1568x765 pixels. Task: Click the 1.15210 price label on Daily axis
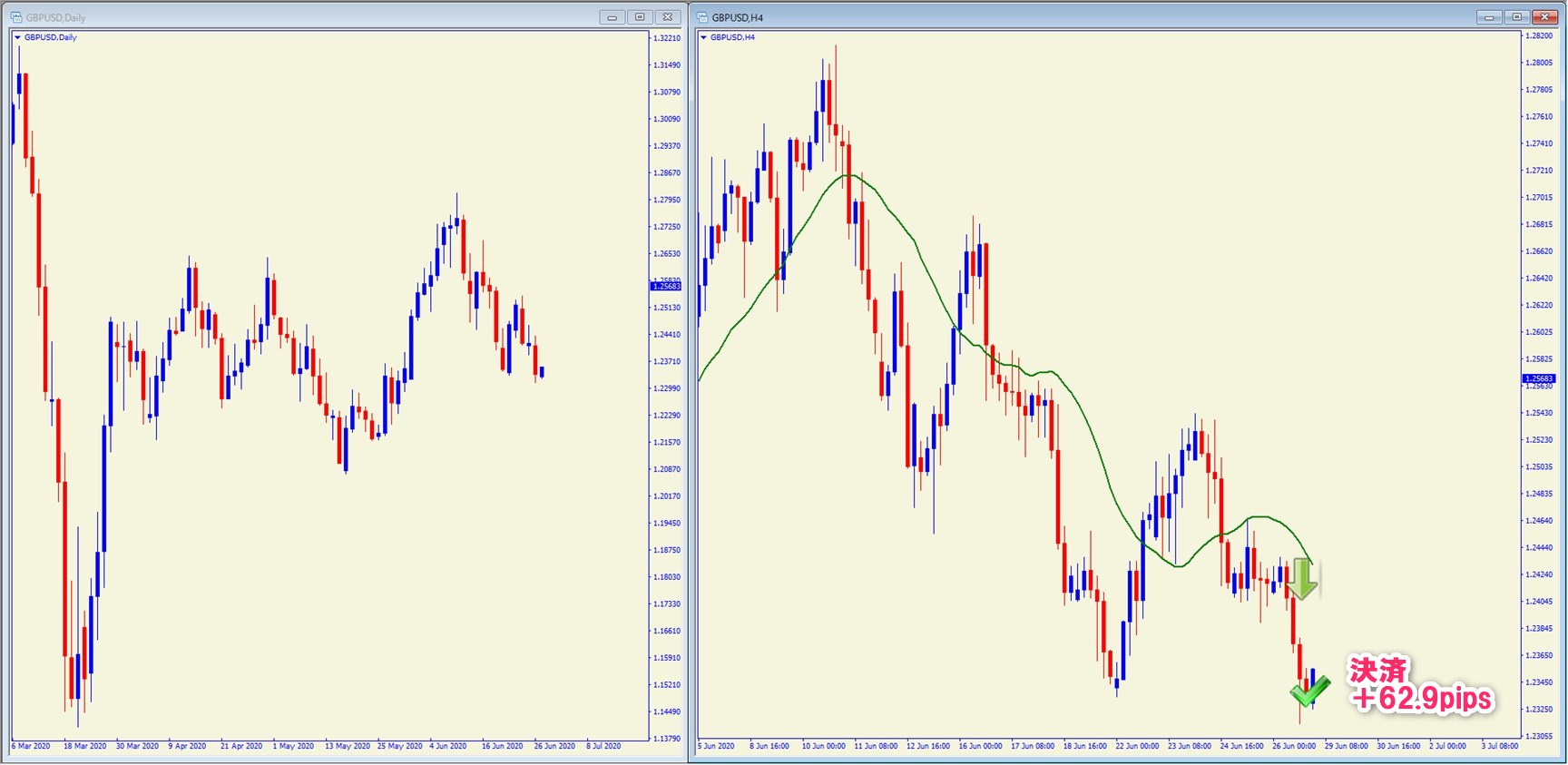[667, 685]
